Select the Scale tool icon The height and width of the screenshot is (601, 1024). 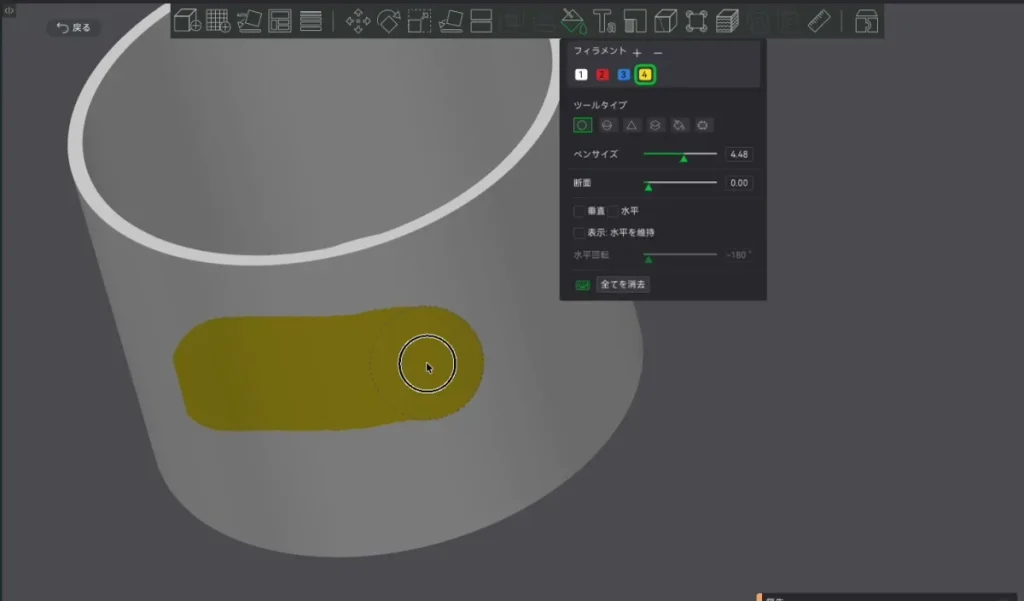[419, 21]
